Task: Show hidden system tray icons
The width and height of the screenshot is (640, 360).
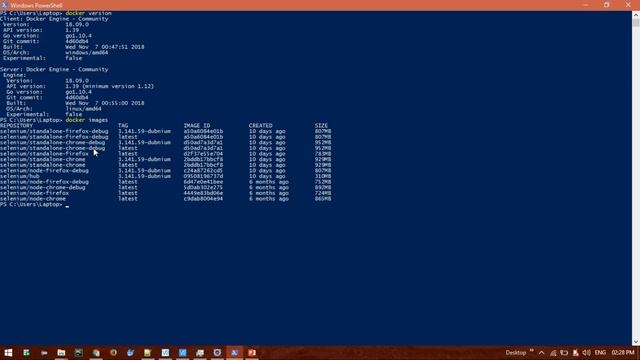Action: (x=542, y=353)
